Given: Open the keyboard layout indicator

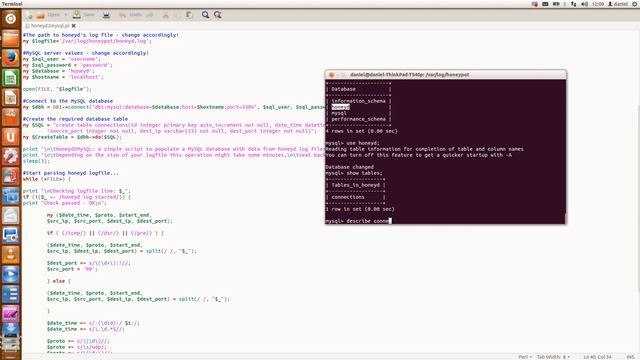Looking at the screenshot, I should pyautogui.click(x=545, y=4).
